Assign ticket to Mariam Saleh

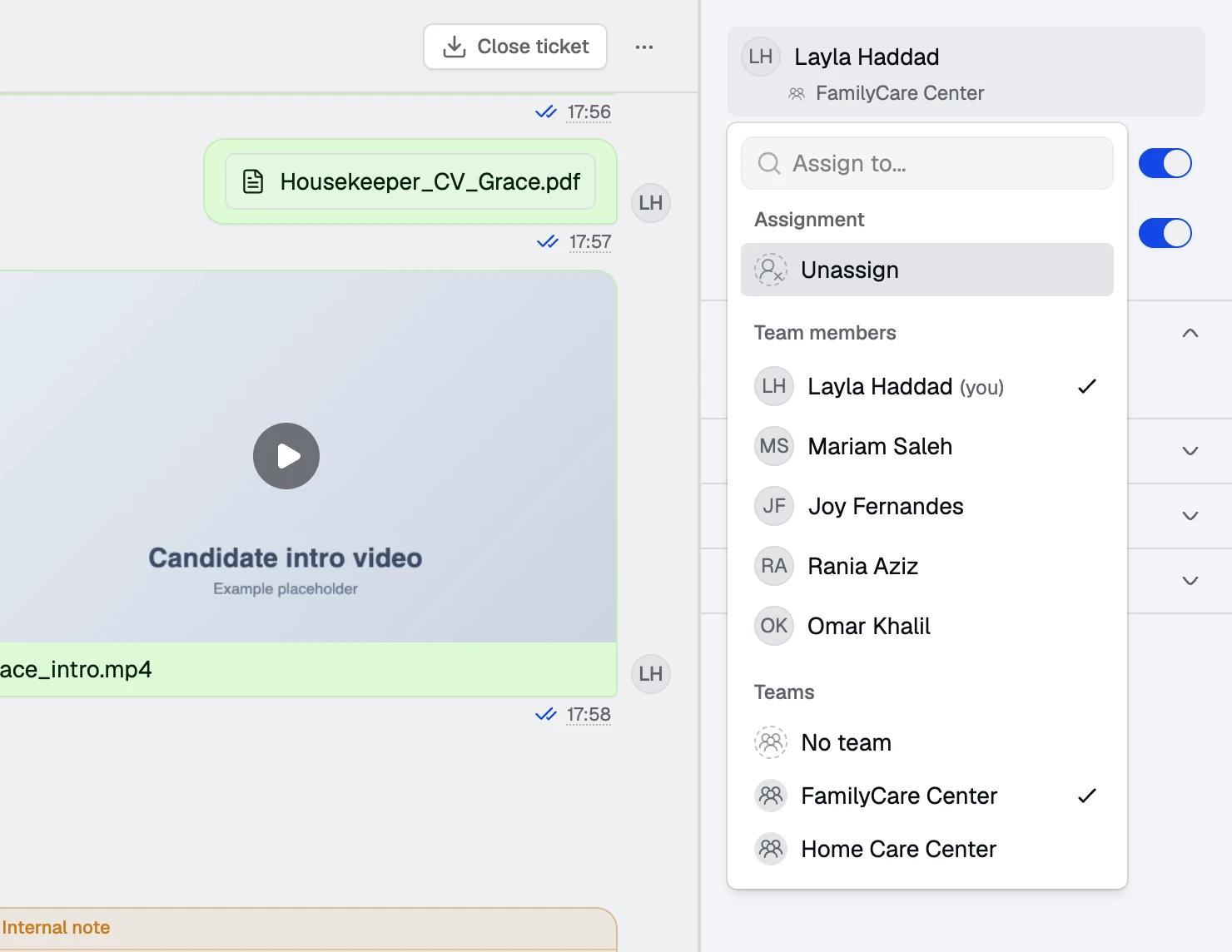pyautogui.click(x=927, y=446)
